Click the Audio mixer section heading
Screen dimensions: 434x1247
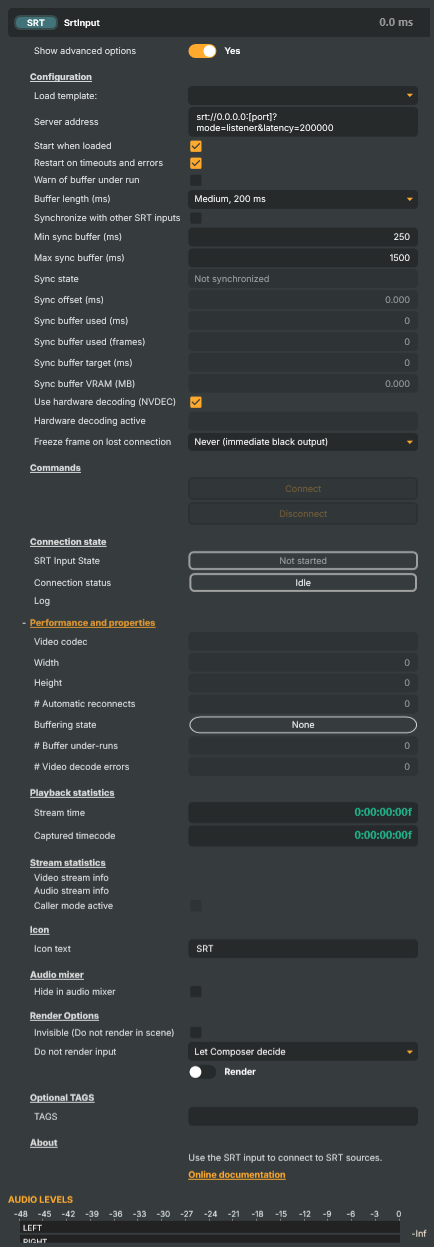click(x=57, y=974)
